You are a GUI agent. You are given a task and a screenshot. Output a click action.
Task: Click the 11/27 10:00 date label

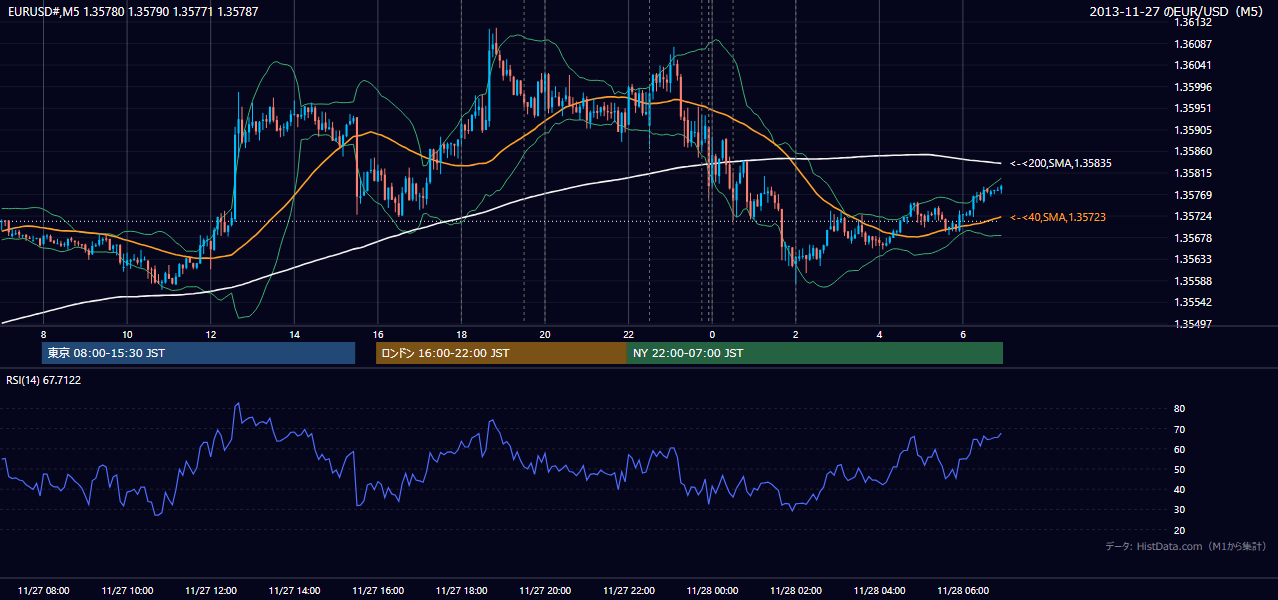pos(127,591)
